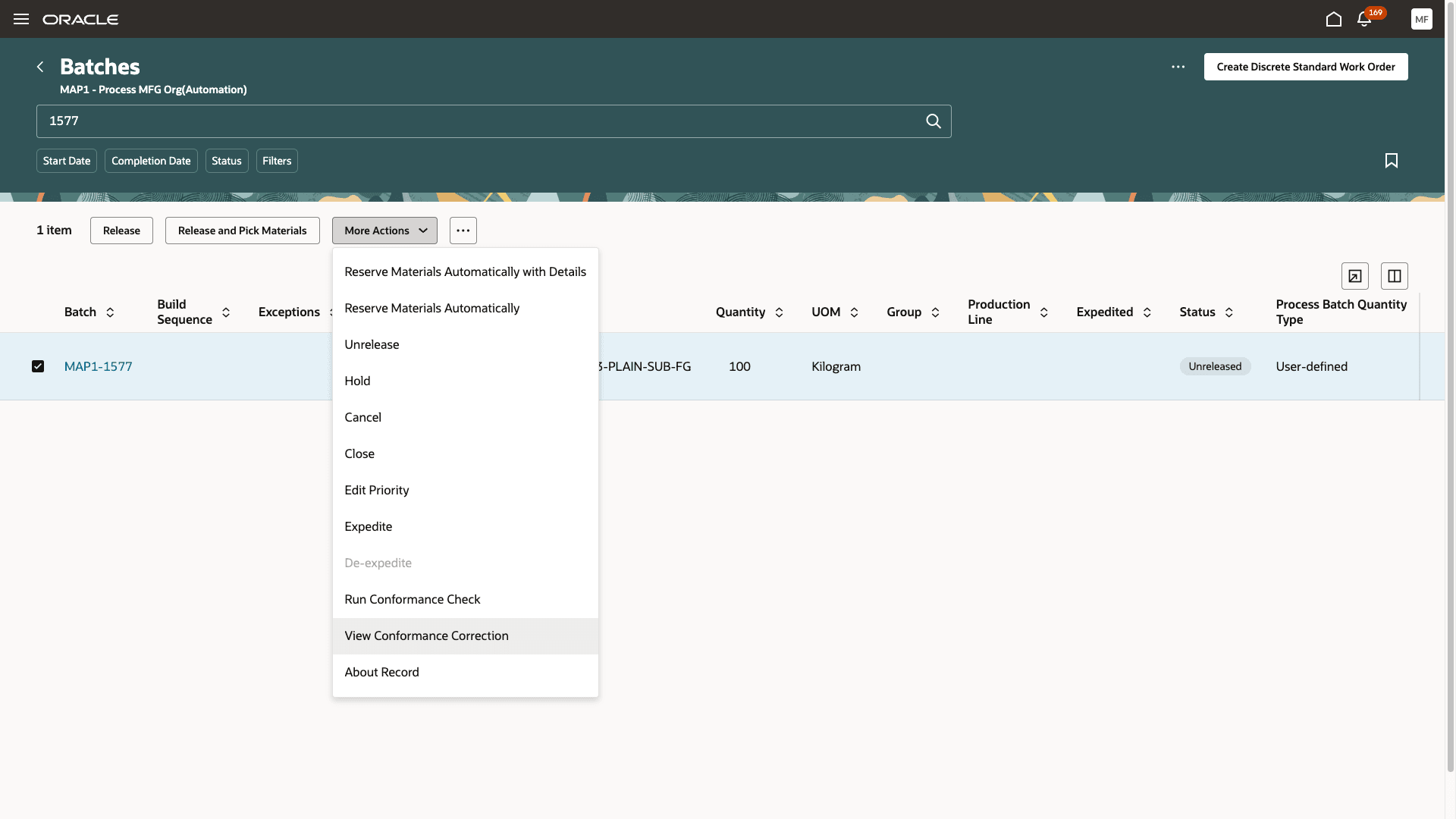The image size is (1456, 819).
Task: Select Unrelease from the menu
Action: (x=466, y=345)
